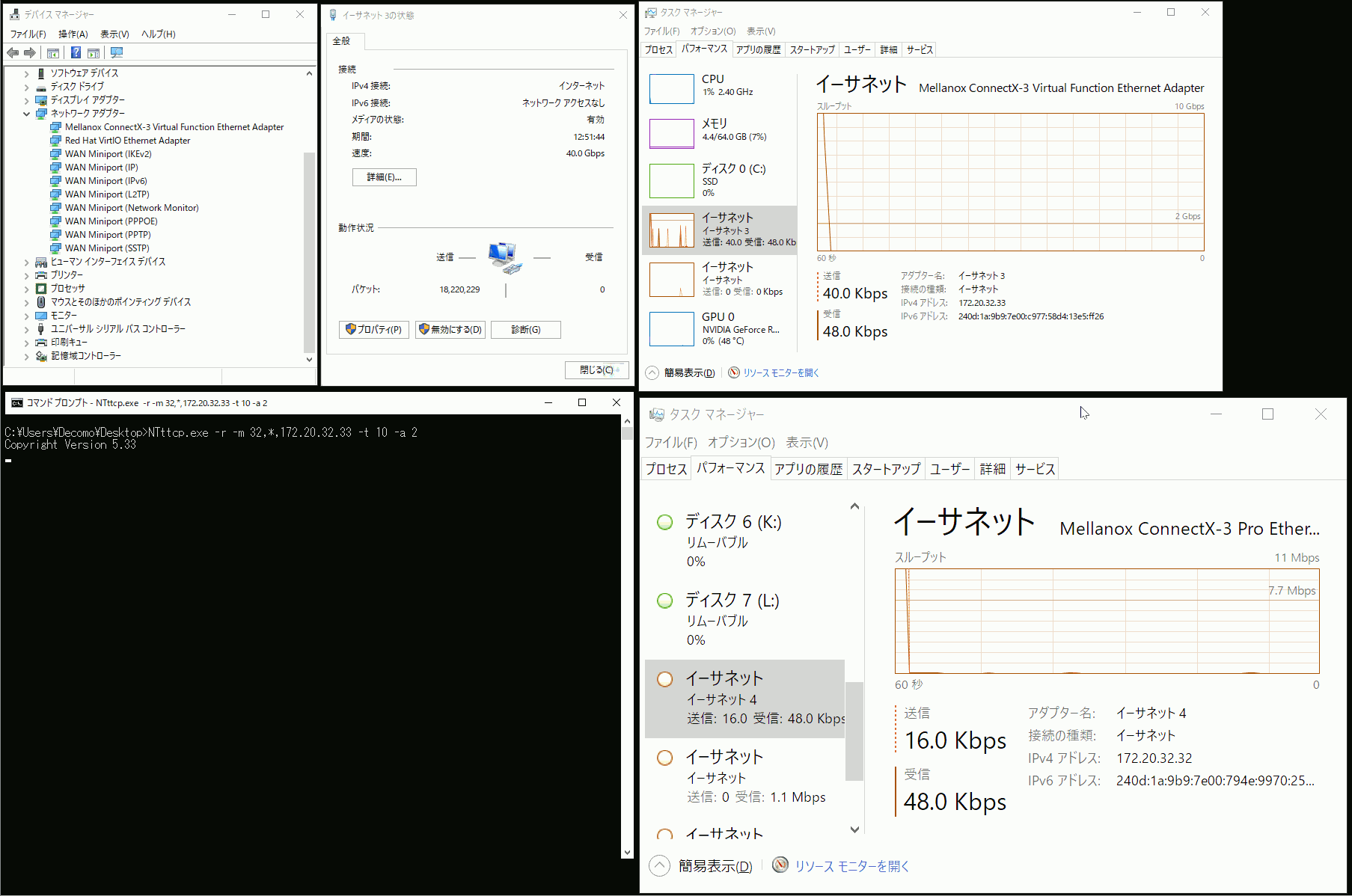Click the 詳細(E)... button

[384, 177]
